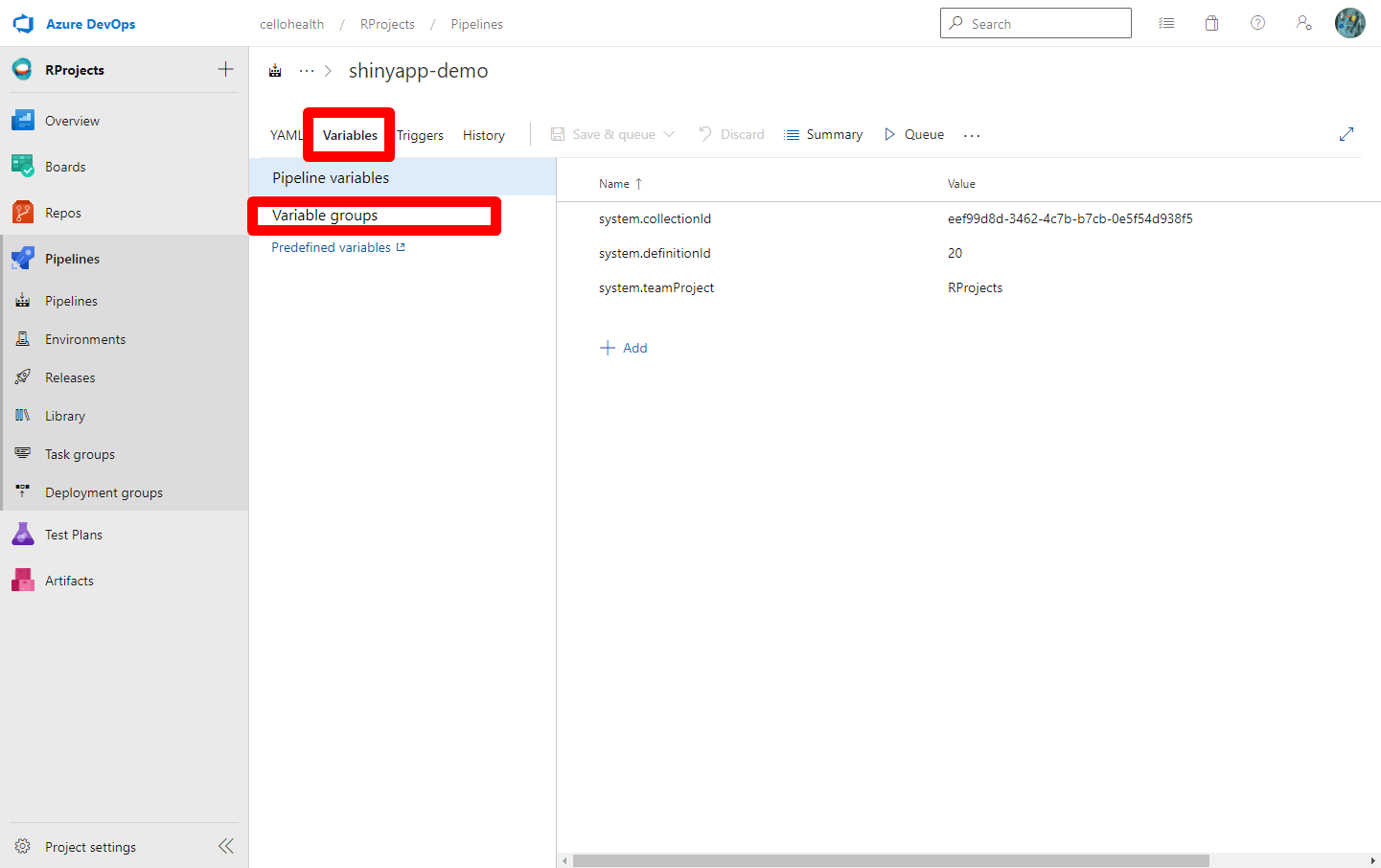This screenshot has width=1381, height=868.
Task: Open the Help question mark icon
Action: click(x=1257, y=22)
